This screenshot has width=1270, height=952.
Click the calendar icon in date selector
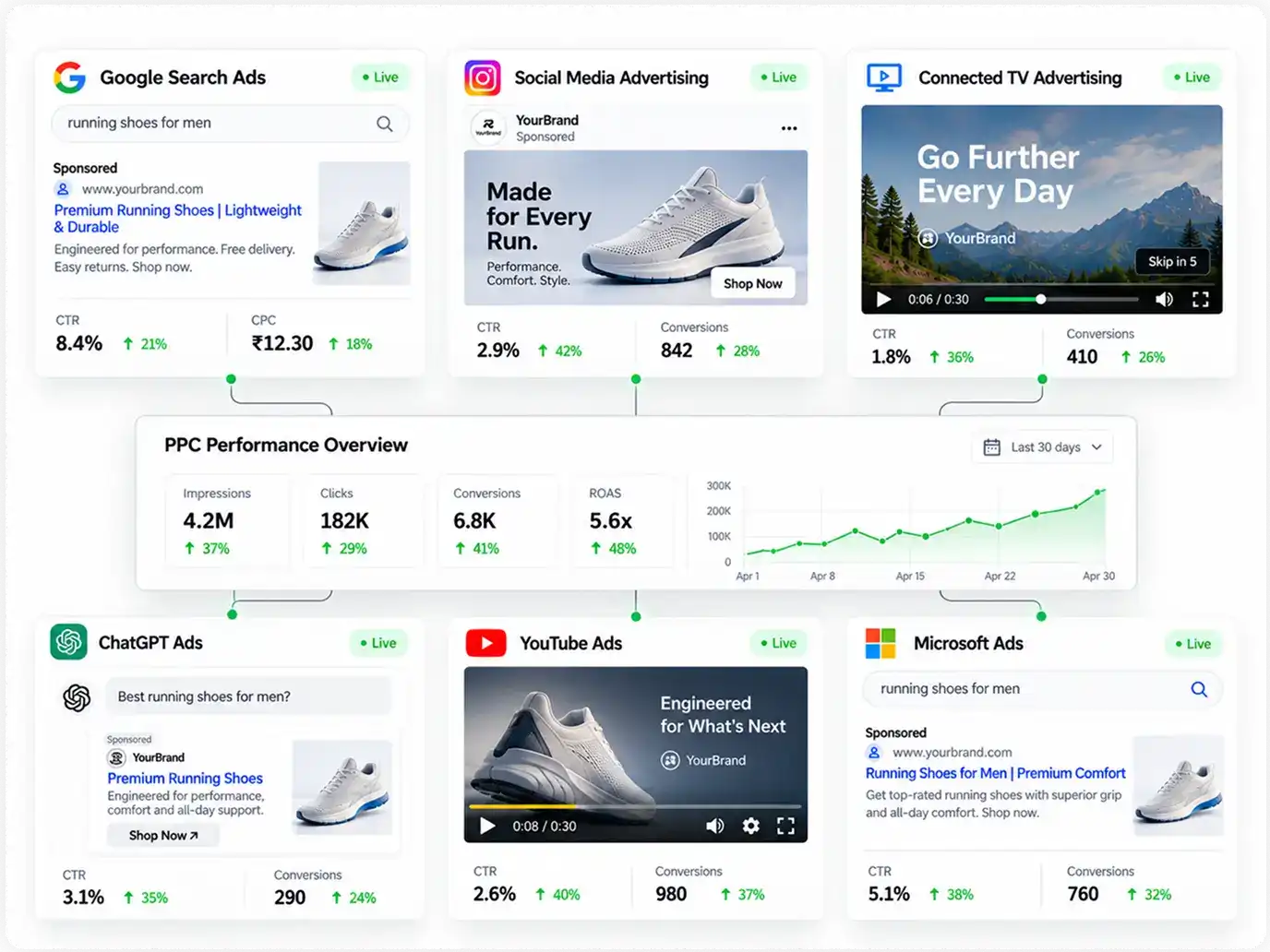click(992, 447)
